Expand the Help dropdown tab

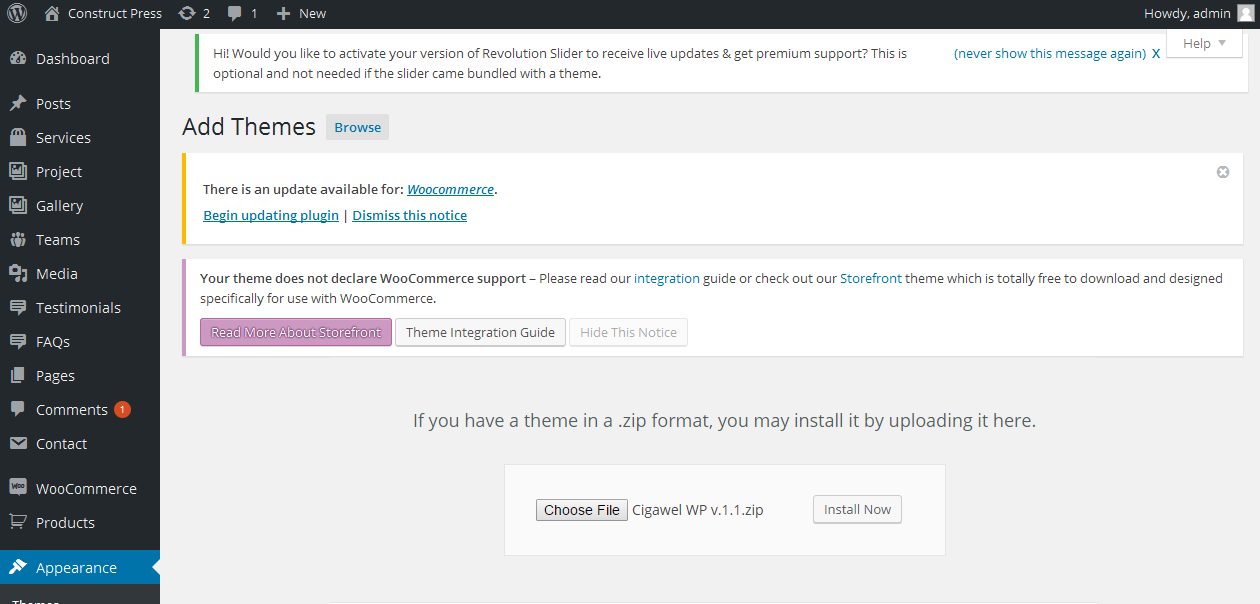pyautogui.click(x=1204, y=43)
